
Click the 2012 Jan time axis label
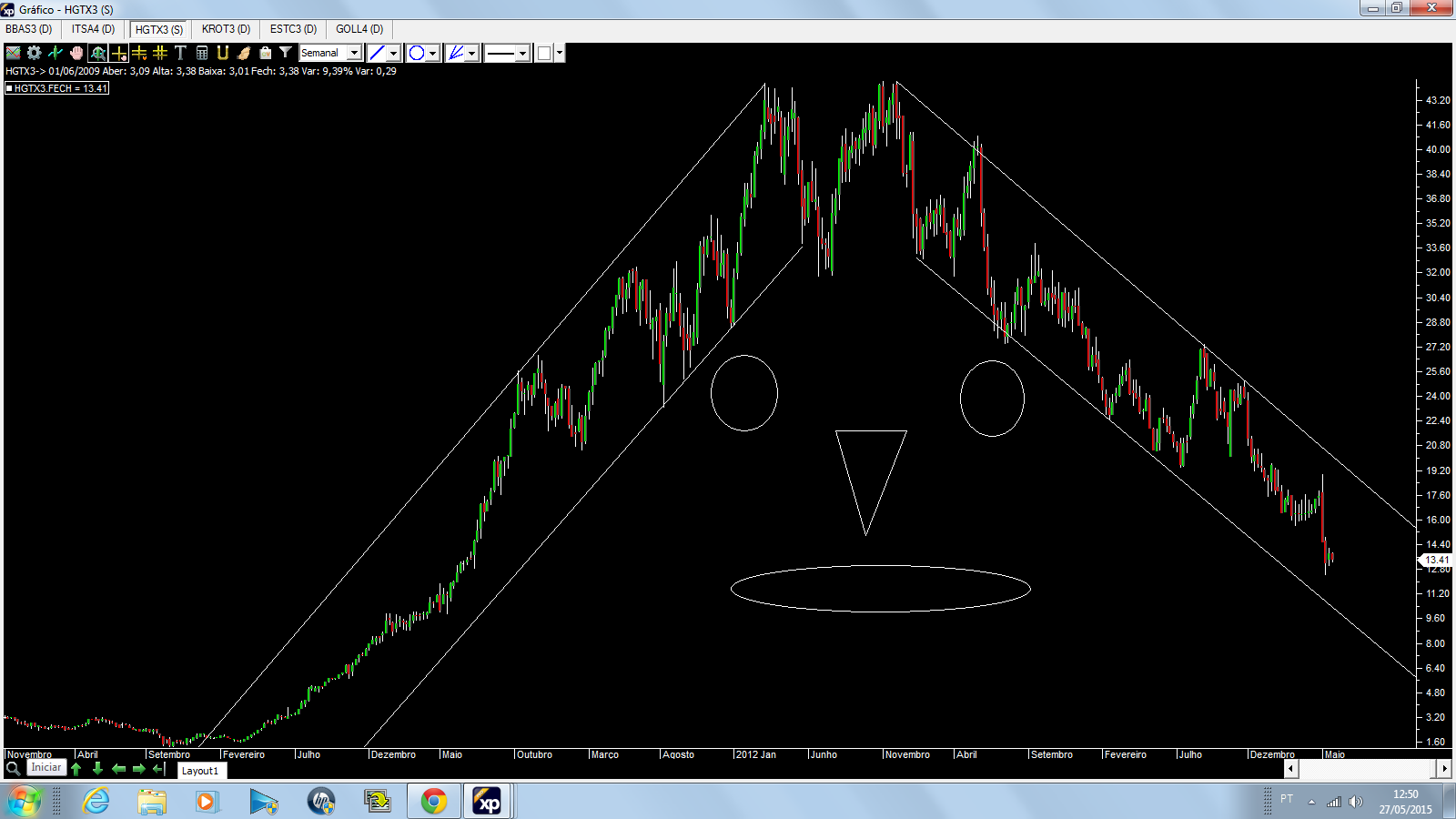tap(755, 754)
